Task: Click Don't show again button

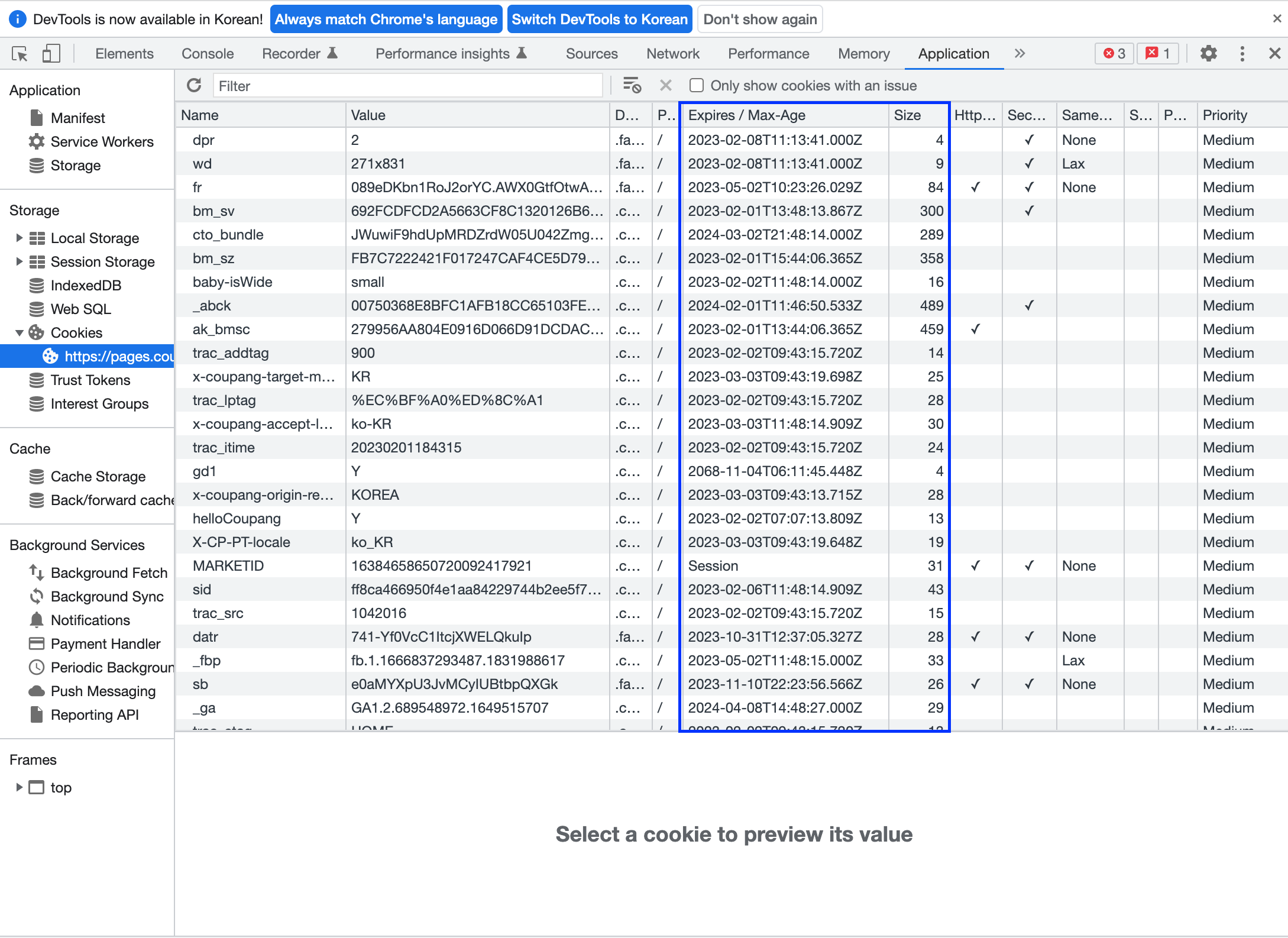Action: coord(760,20)
